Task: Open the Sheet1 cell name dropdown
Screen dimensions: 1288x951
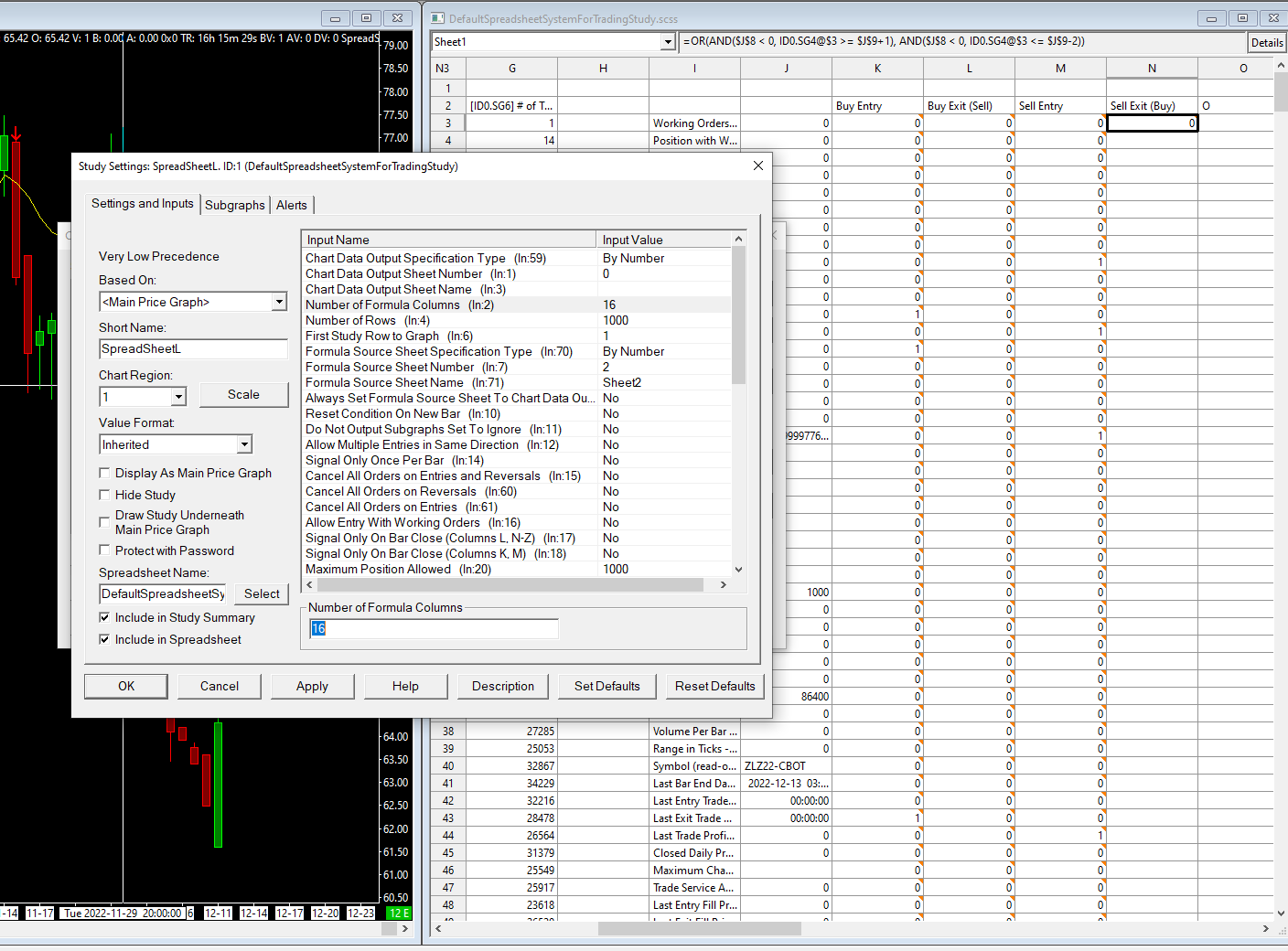Action: point(668,42)
